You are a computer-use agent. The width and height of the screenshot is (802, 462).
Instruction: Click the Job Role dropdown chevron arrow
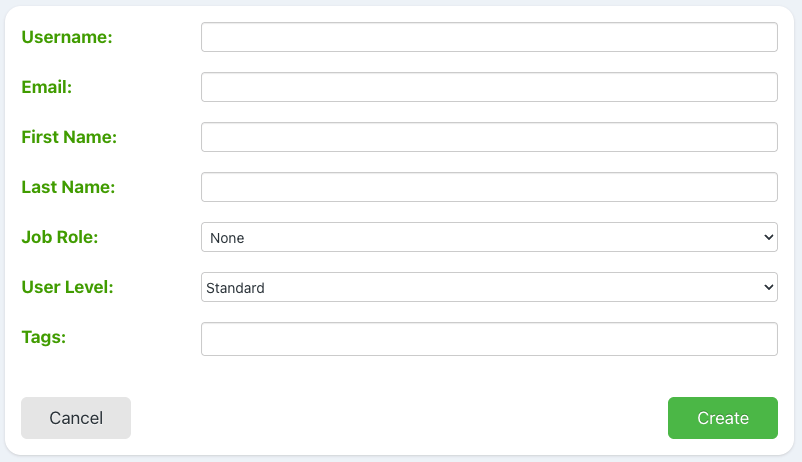(x=768, y=237)
